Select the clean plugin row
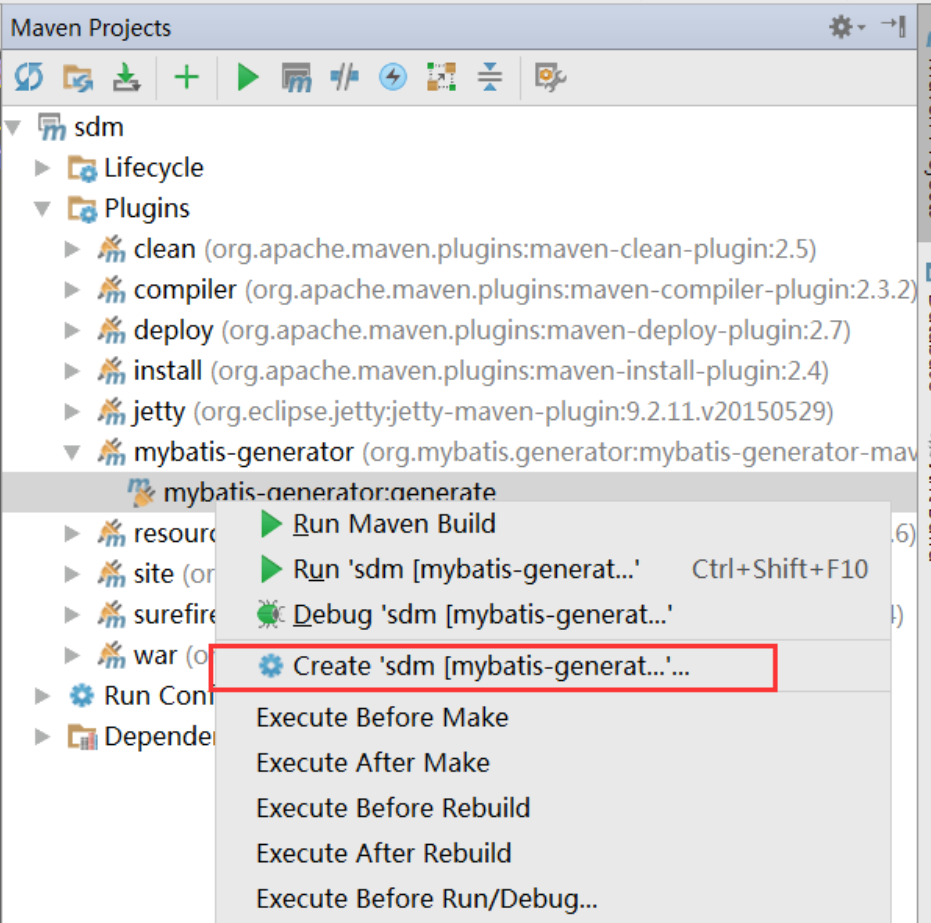The height and width of the screenshot is (923, 931). click(460, 249)
